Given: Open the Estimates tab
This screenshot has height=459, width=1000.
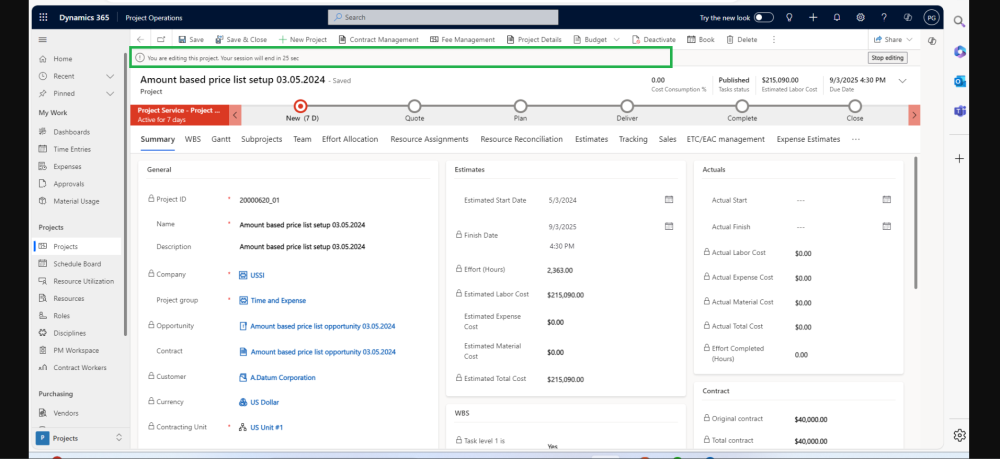Looking at the screenshot, I should (x=591, y=139).
